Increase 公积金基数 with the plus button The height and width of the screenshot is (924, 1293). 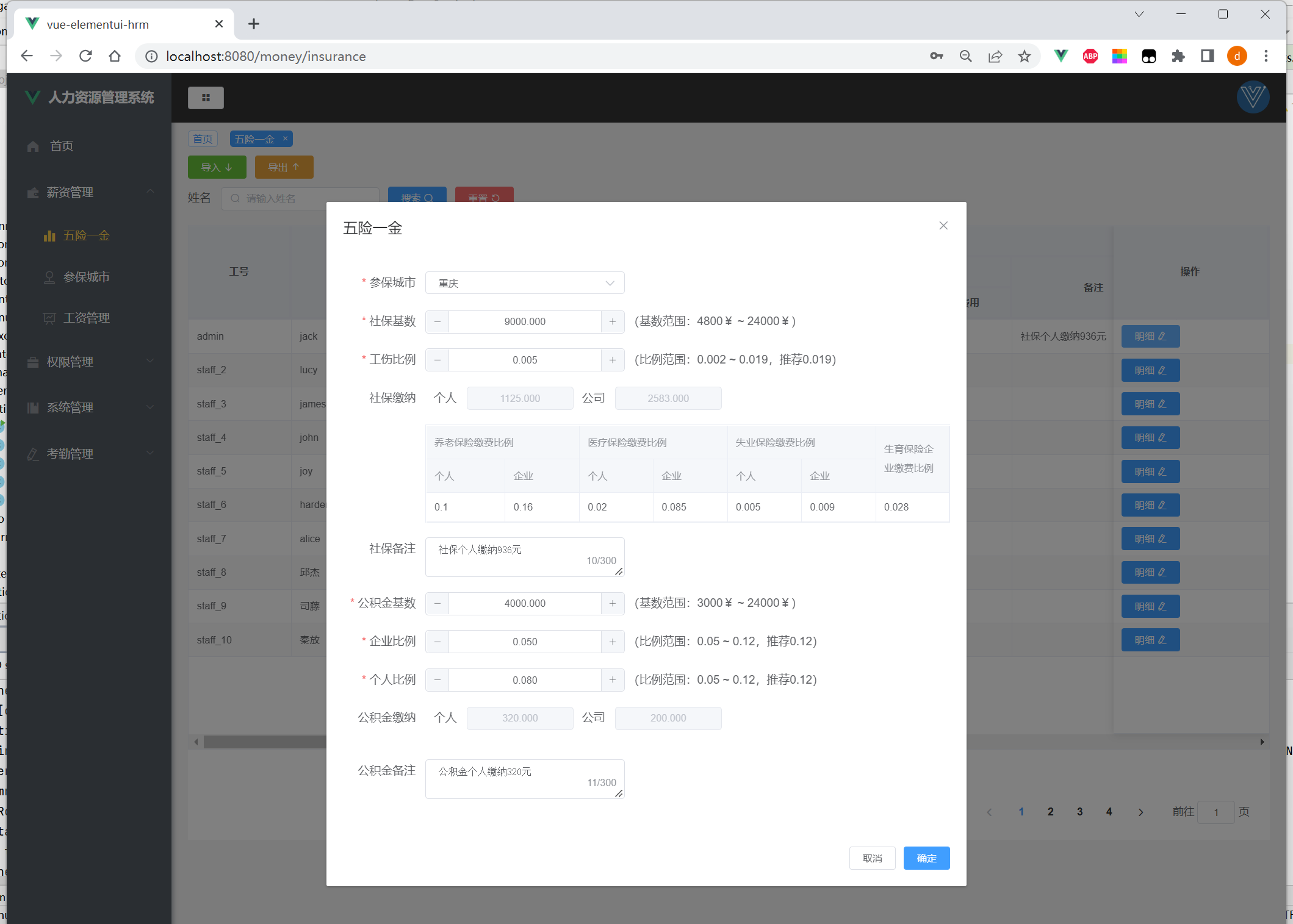[x=612, y=603]
